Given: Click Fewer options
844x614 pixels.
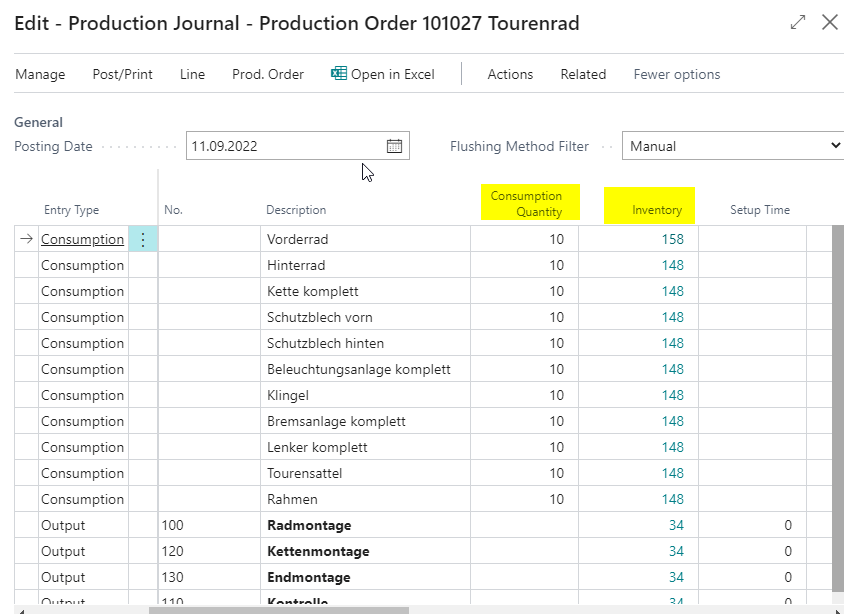Looking at the screenshot, I should tap(677, 74).
